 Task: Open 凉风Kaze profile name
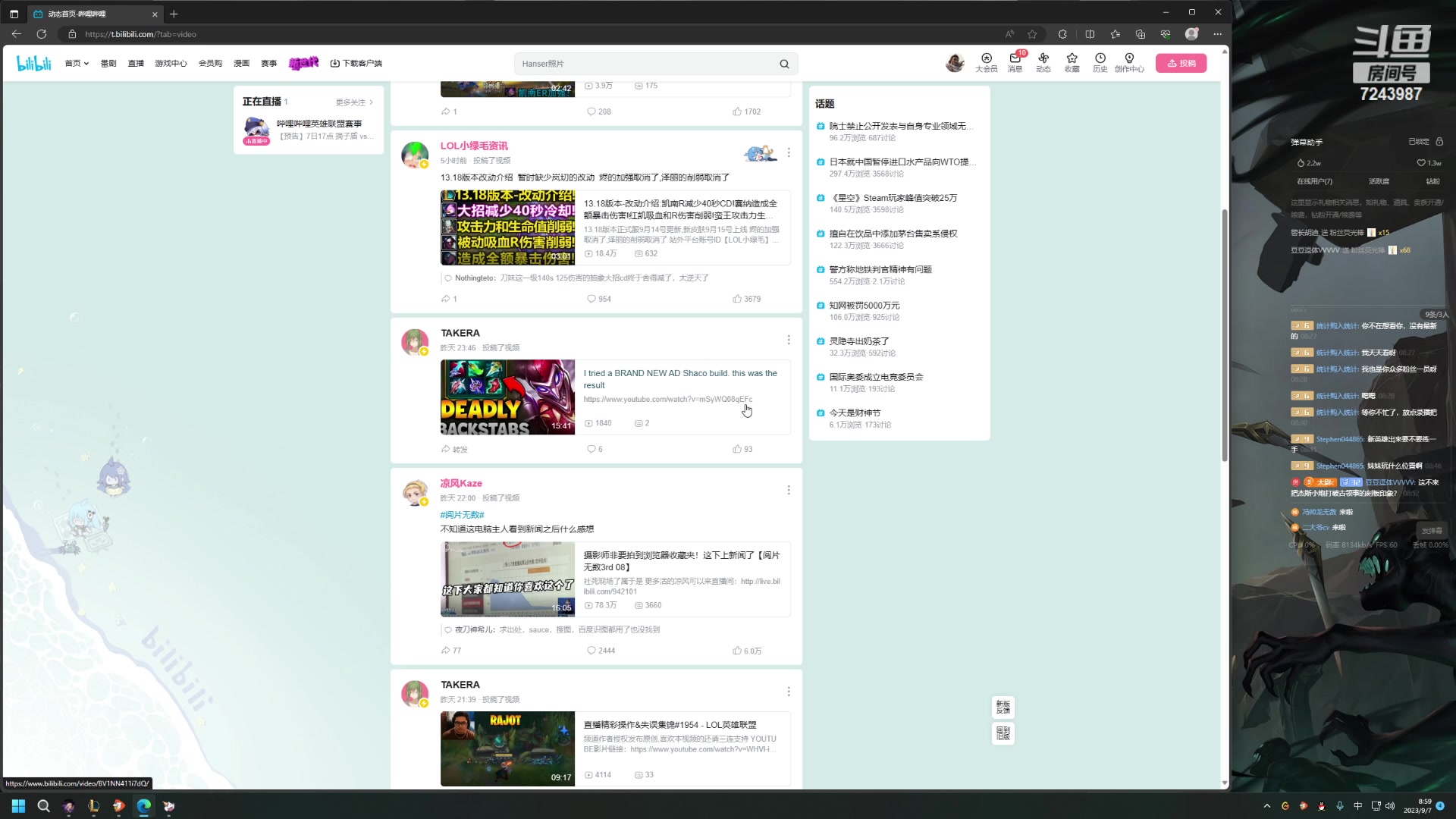pyautogui.click(x=461, y=483)
